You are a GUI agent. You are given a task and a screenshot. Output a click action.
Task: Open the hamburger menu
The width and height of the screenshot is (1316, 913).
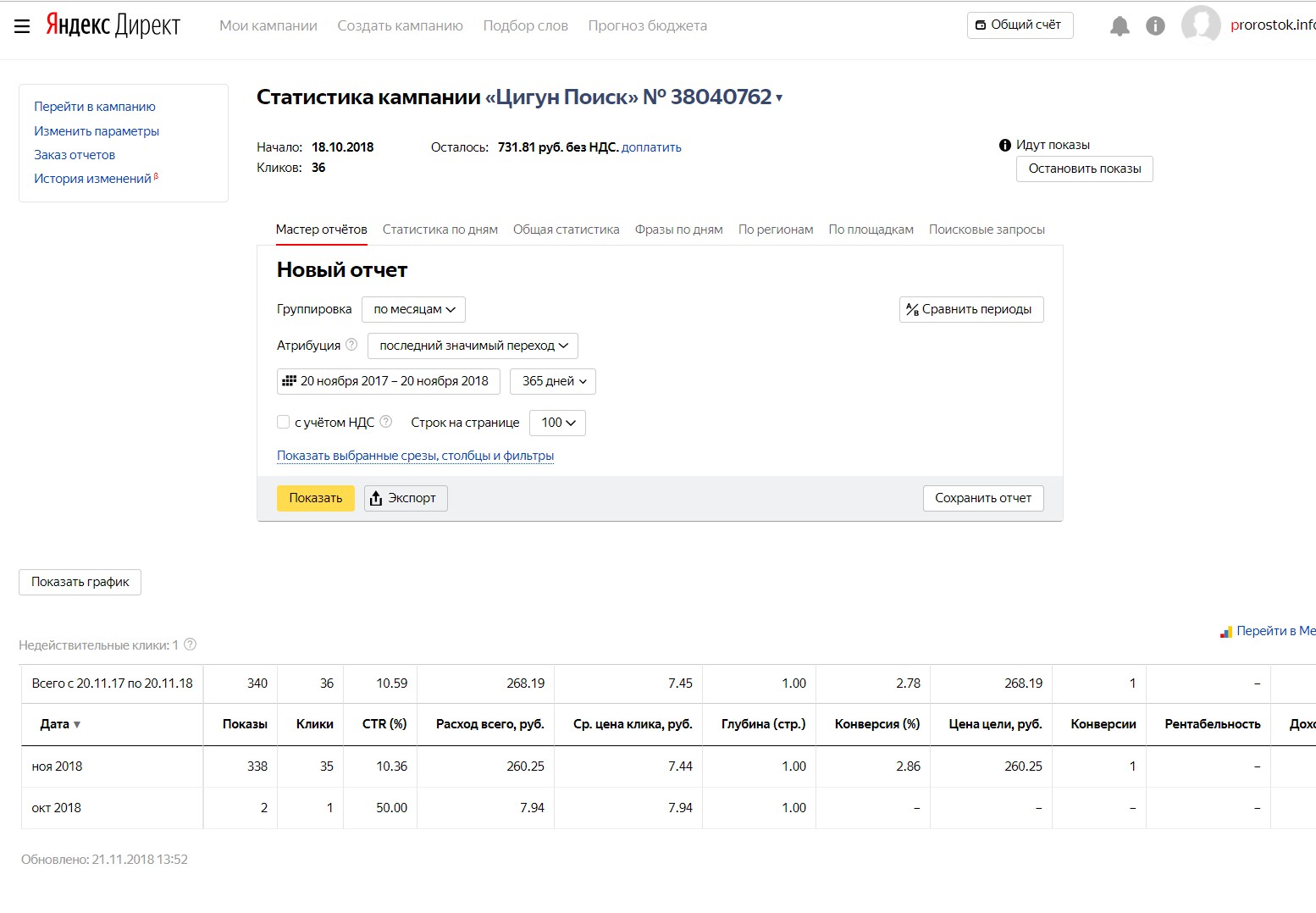22,26
